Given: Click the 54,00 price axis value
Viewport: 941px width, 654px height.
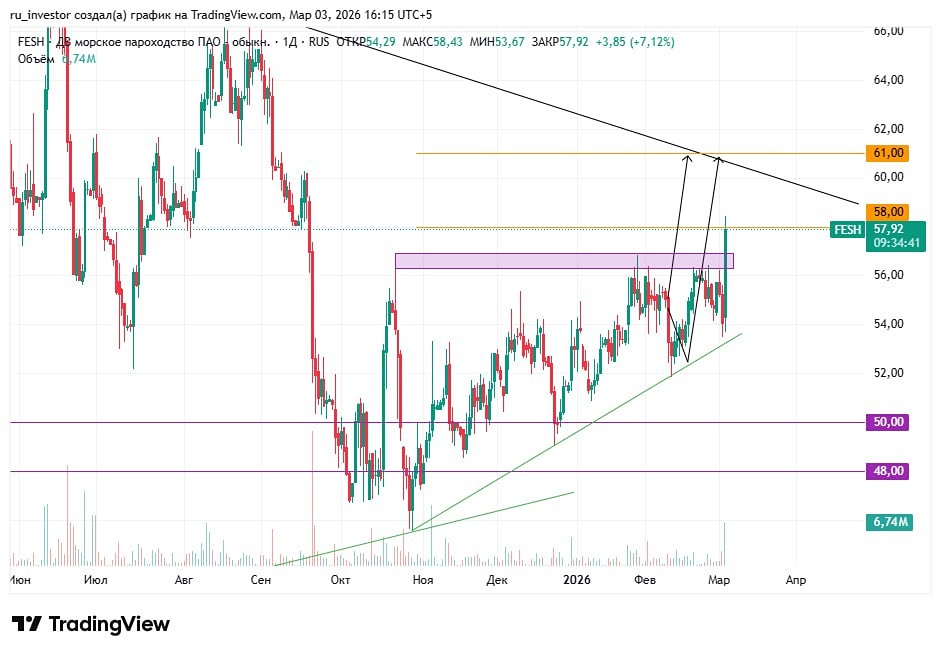Looking at the screenshot, I should pos(888,324).
